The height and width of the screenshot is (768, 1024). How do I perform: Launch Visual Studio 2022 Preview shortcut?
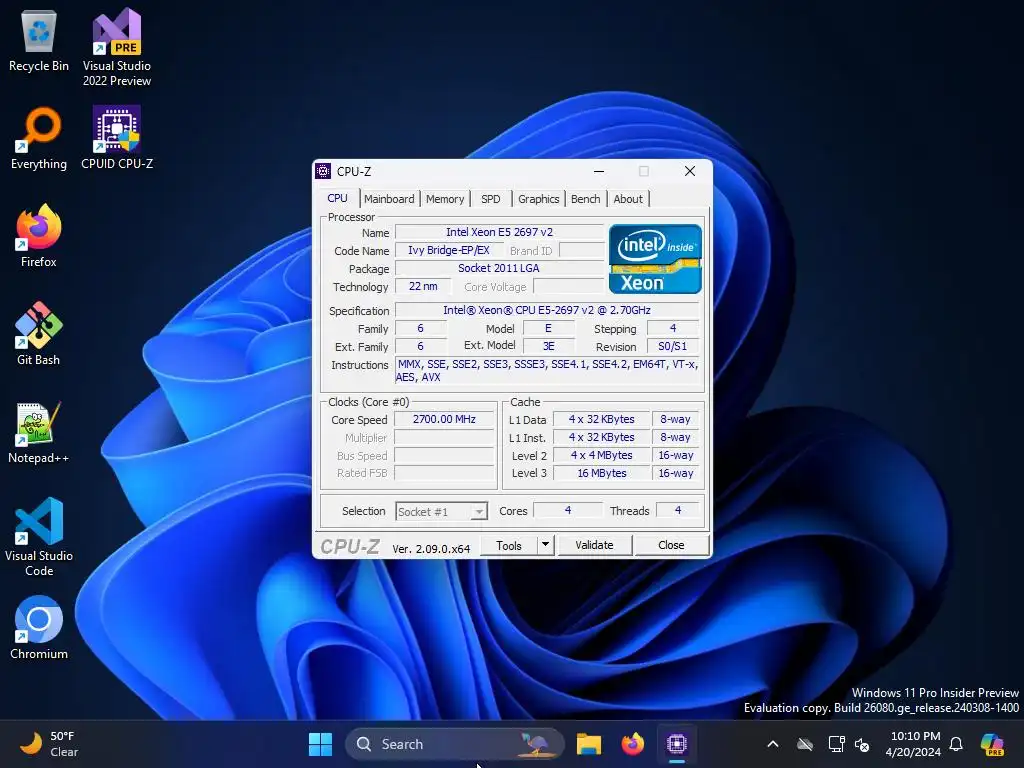click(x=117, y=47)
